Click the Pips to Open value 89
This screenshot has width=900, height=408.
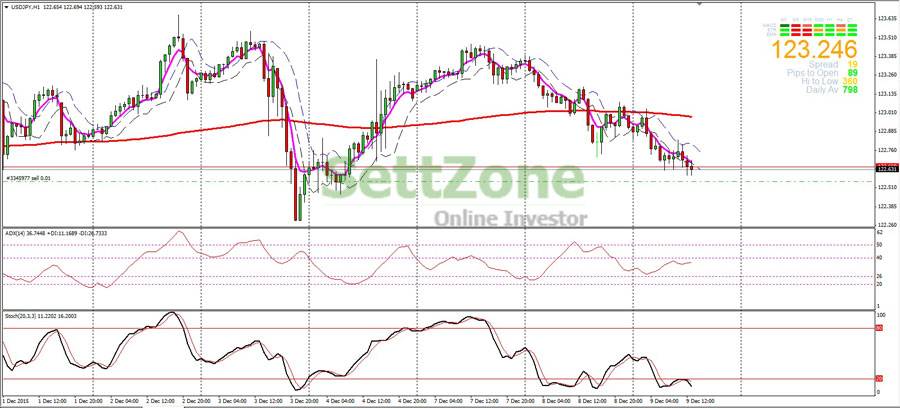coord(852,73)
